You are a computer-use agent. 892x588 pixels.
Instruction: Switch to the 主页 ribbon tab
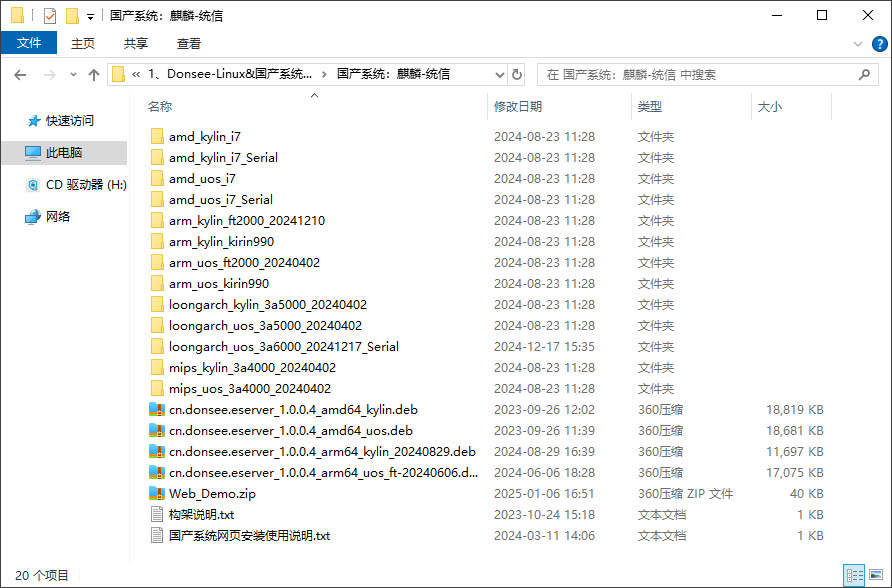(82, 43)
